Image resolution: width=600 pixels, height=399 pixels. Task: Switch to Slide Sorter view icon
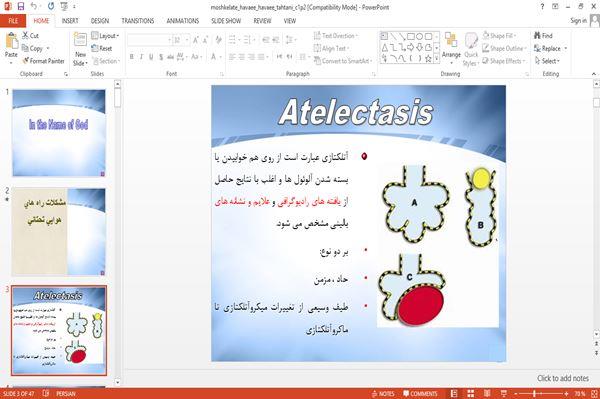click(471, 393)
